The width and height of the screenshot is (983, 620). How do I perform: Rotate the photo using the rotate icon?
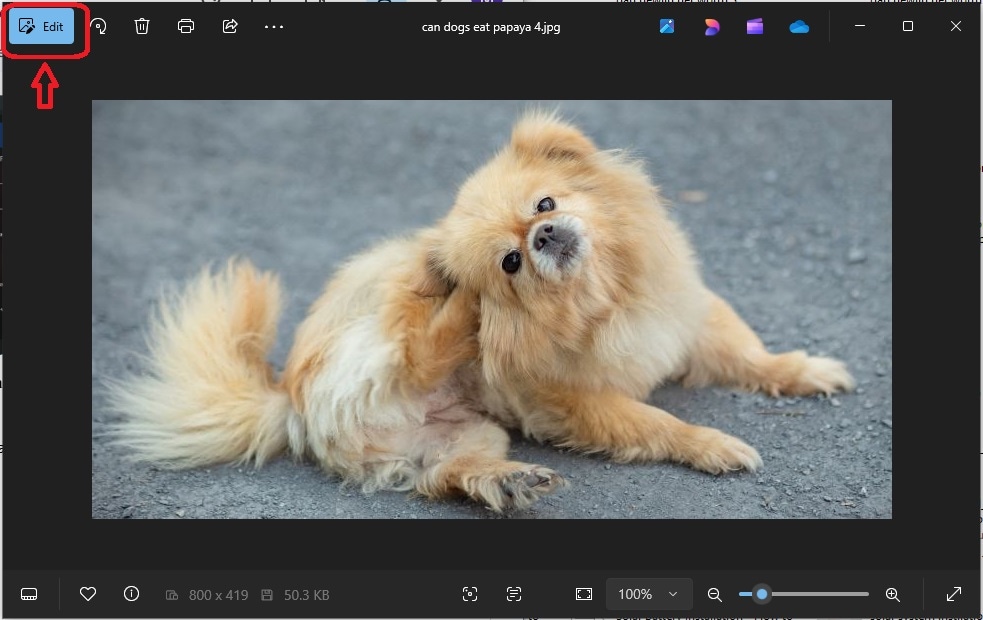(x=99, y=27)
